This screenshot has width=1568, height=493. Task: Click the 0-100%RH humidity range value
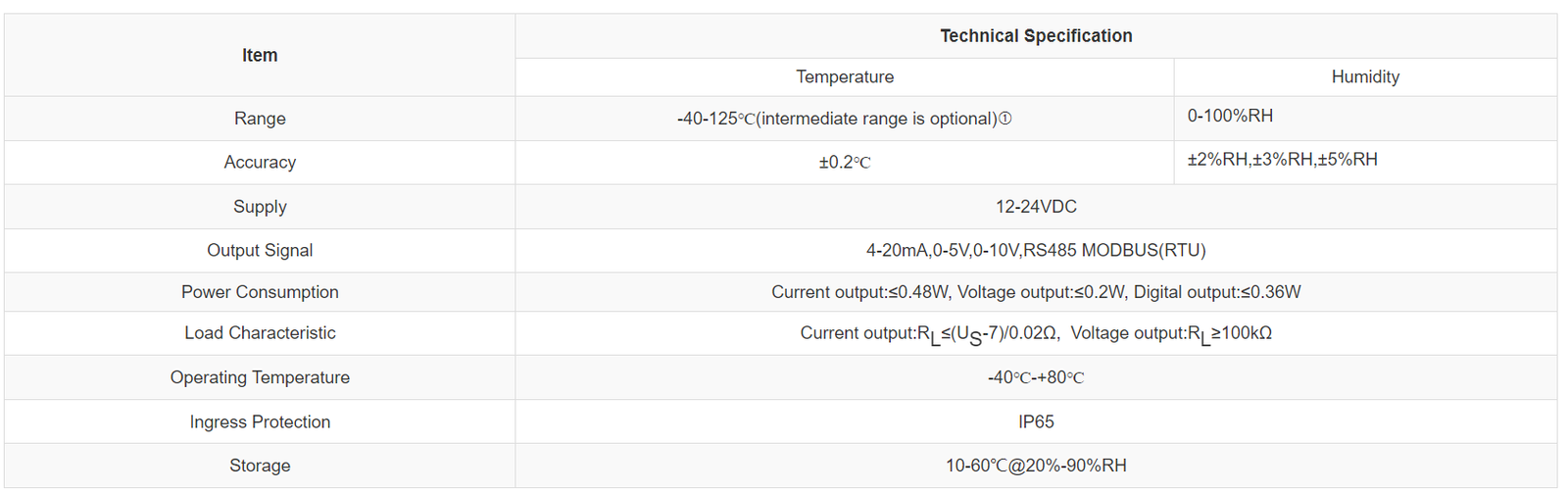[x=1230, y=116]
